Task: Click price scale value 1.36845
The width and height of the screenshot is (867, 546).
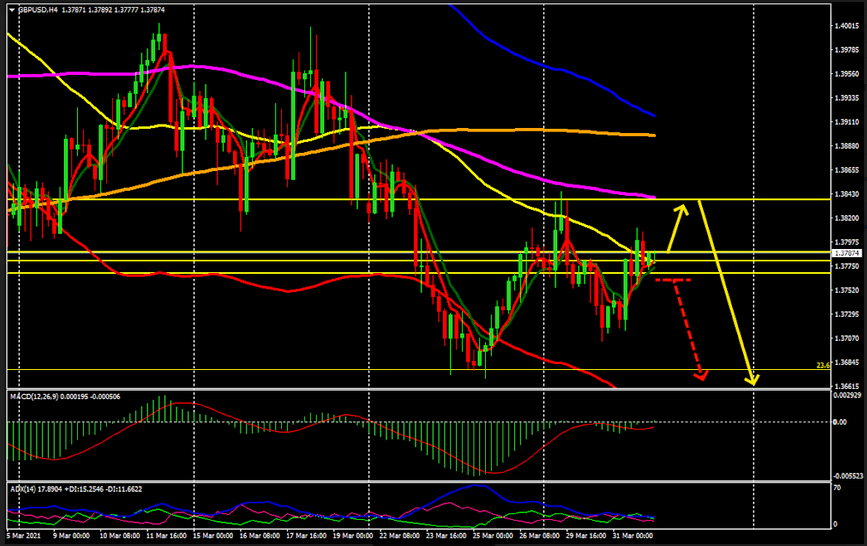Action: pos(847,362)
